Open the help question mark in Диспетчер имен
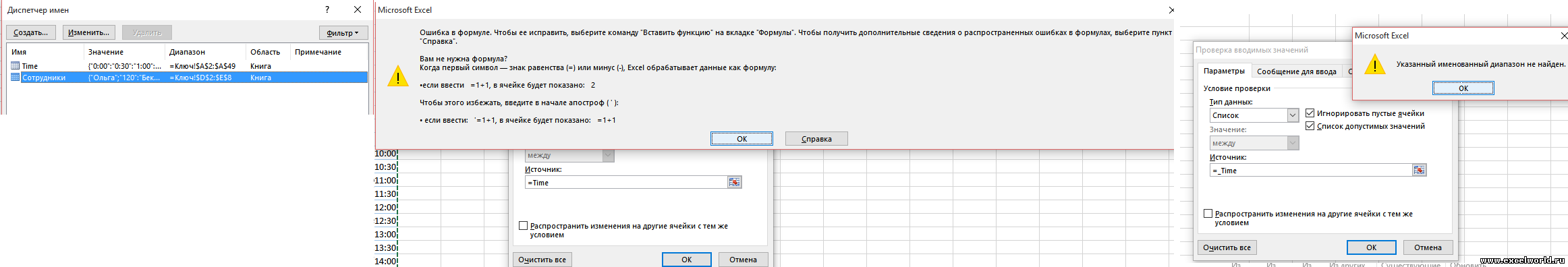Screen dimensions: 1568x267 point(327,10)
